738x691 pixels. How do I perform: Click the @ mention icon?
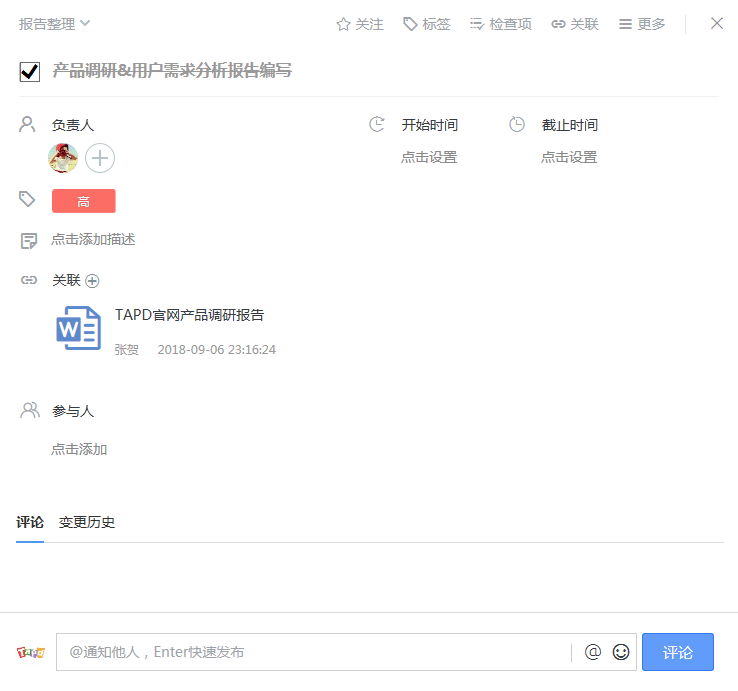(593, 652)
